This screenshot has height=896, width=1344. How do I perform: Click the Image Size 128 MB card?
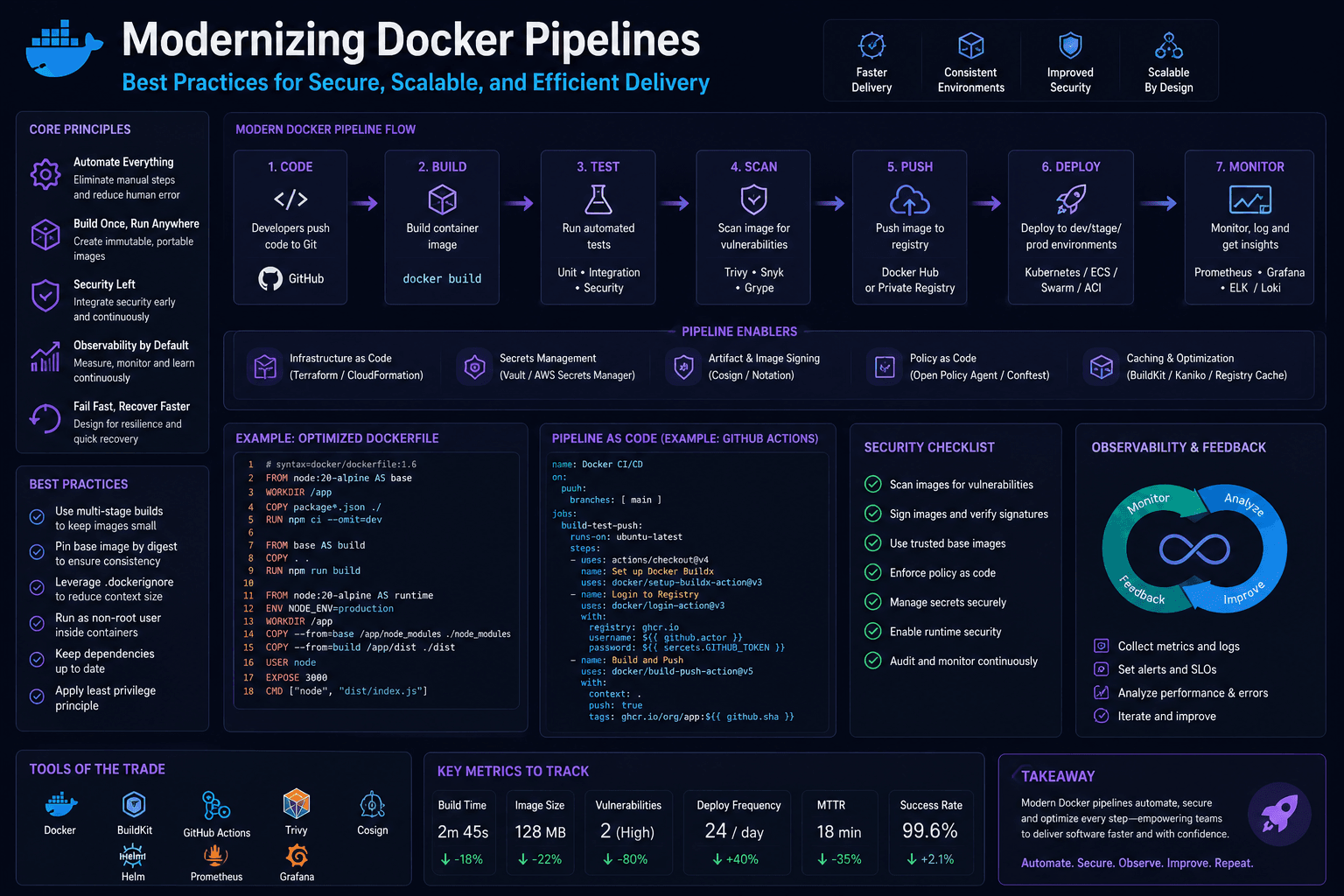pos(540,832)
